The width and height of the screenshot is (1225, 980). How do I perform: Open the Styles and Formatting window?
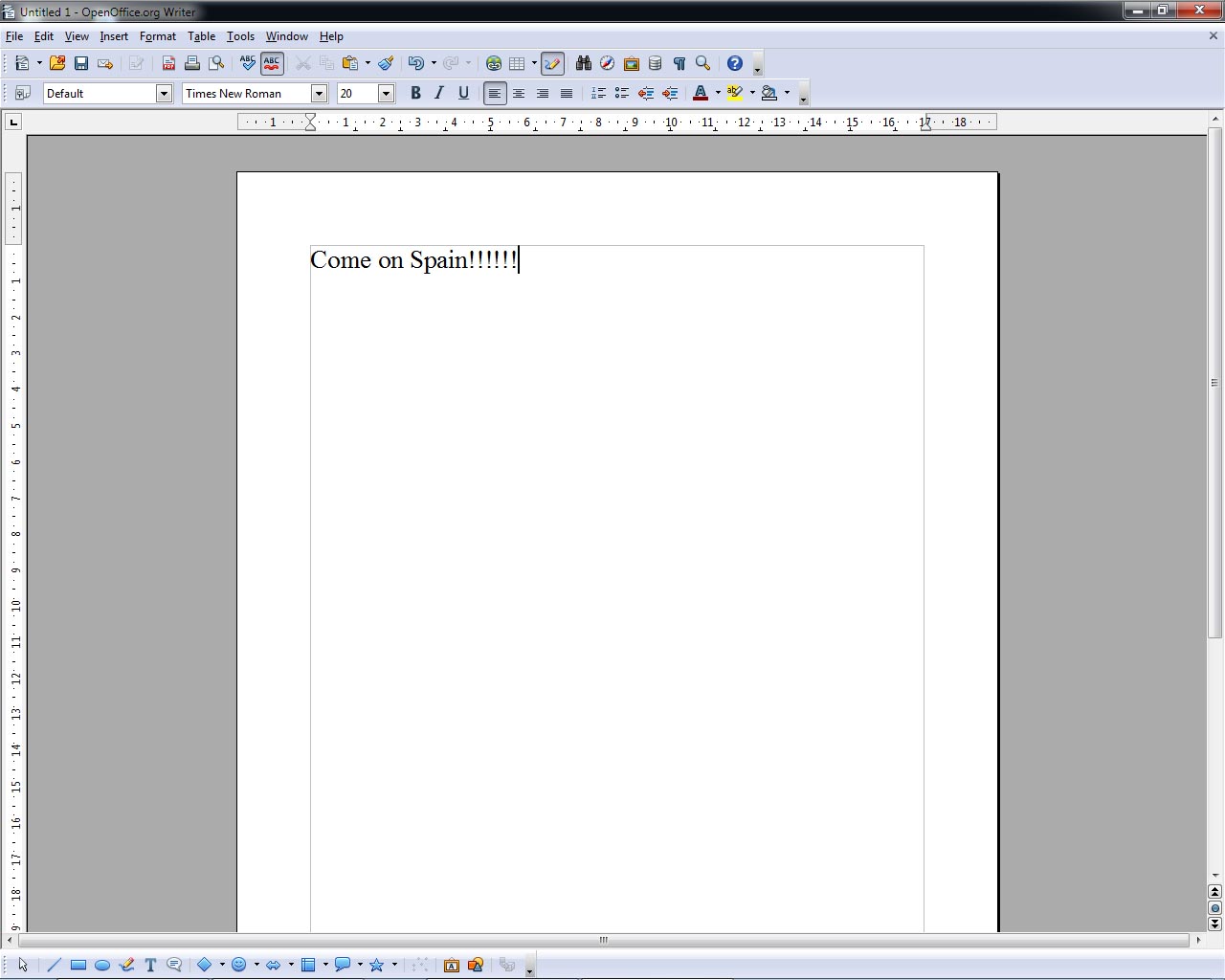click(x=23, y=93)
